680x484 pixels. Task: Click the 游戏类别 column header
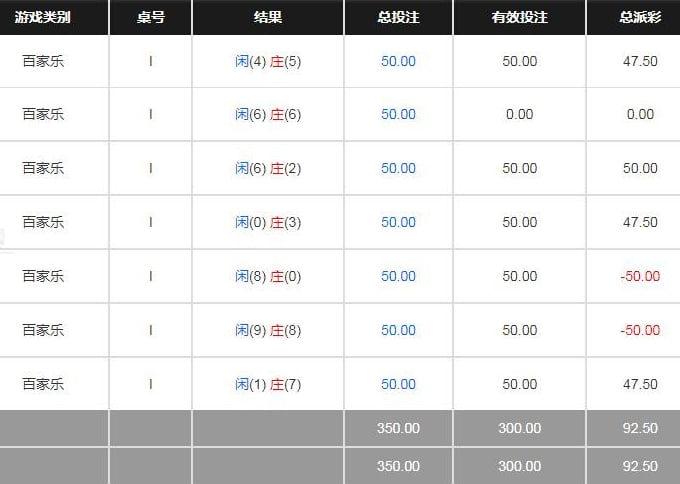(46, 17)
